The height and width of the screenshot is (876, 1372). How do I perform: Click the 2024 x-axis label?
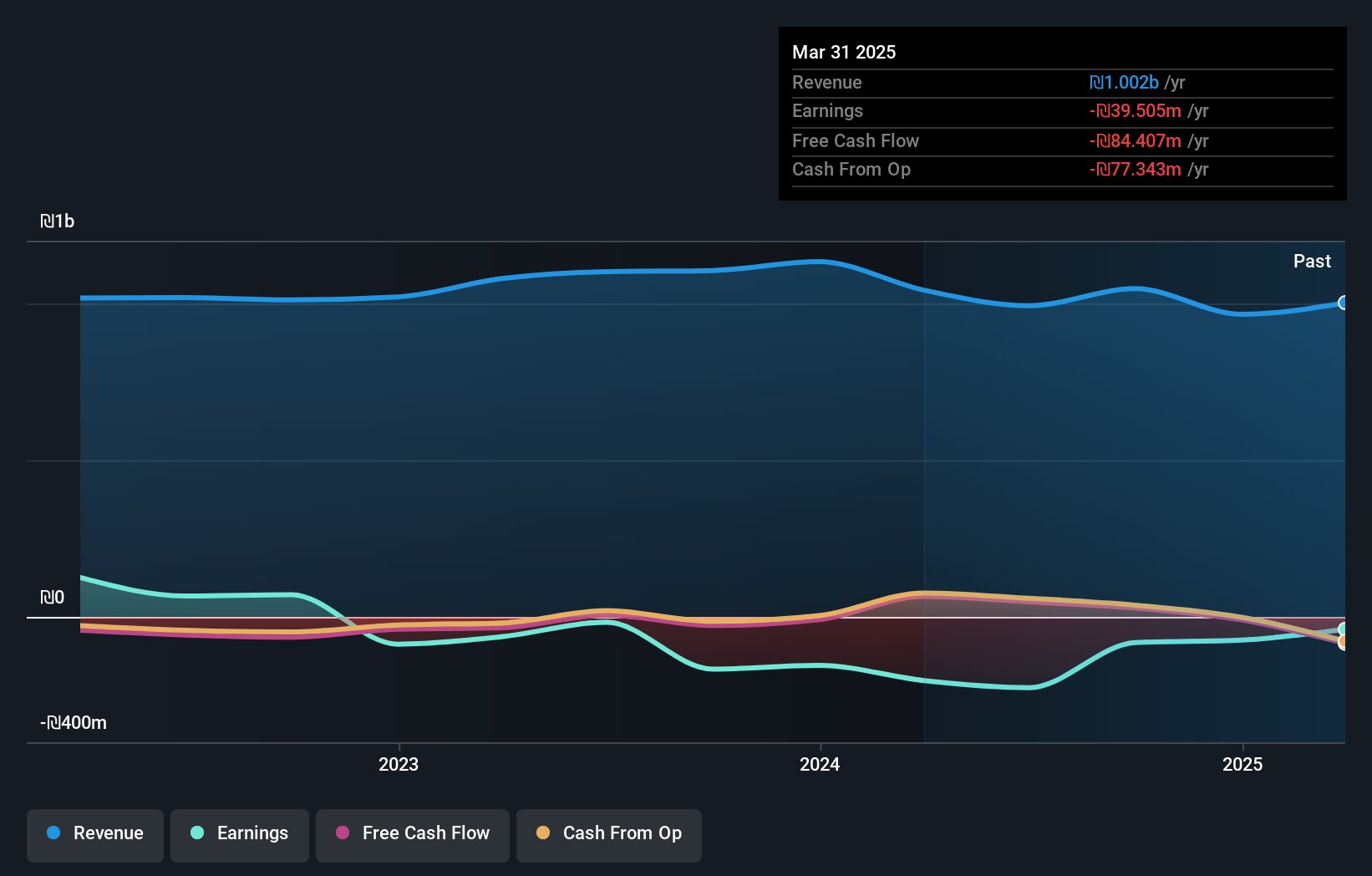820,764
